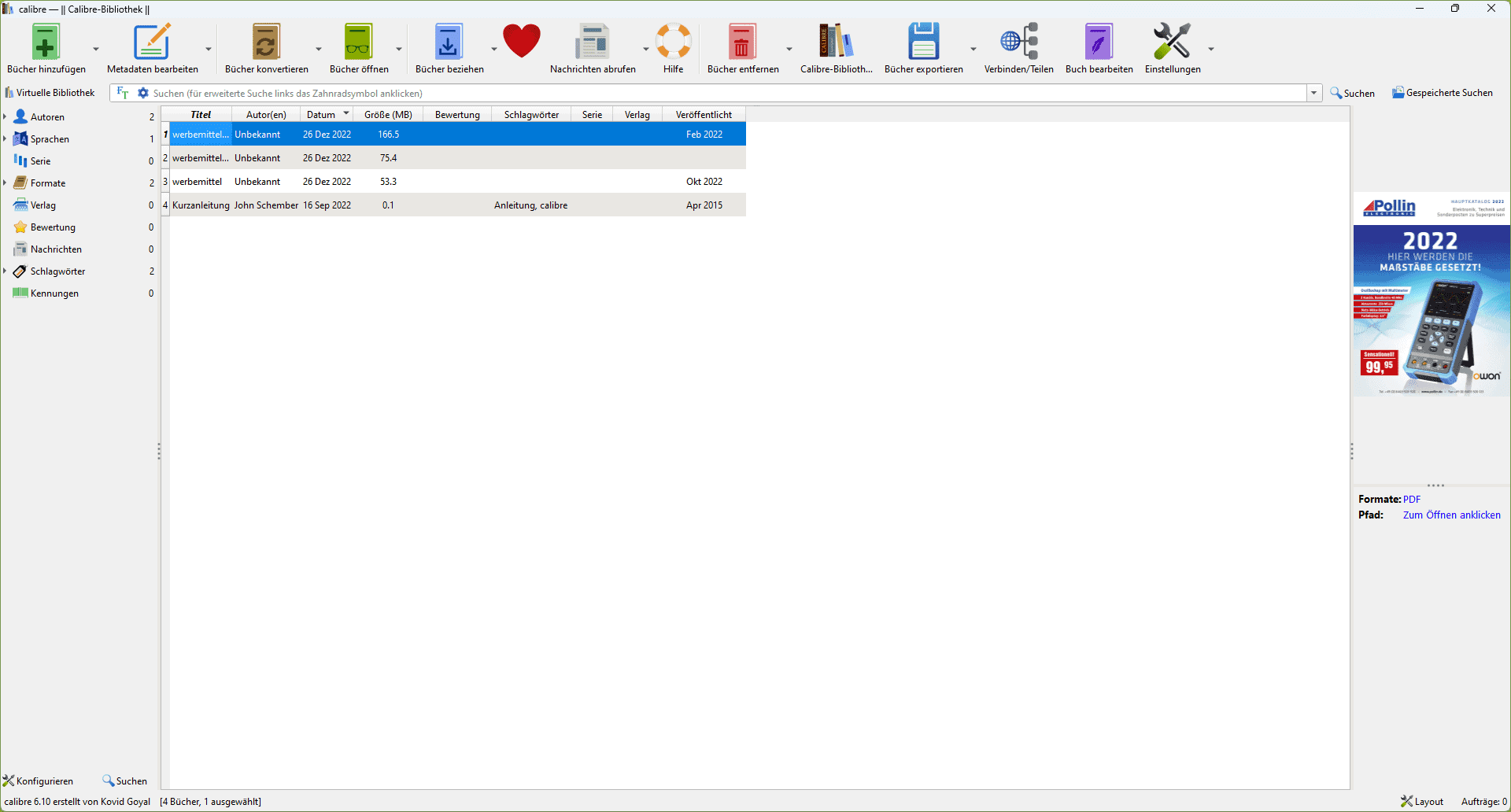
Task: Click the Verbinden/Teilen network icon
Action: [1019, 42]
